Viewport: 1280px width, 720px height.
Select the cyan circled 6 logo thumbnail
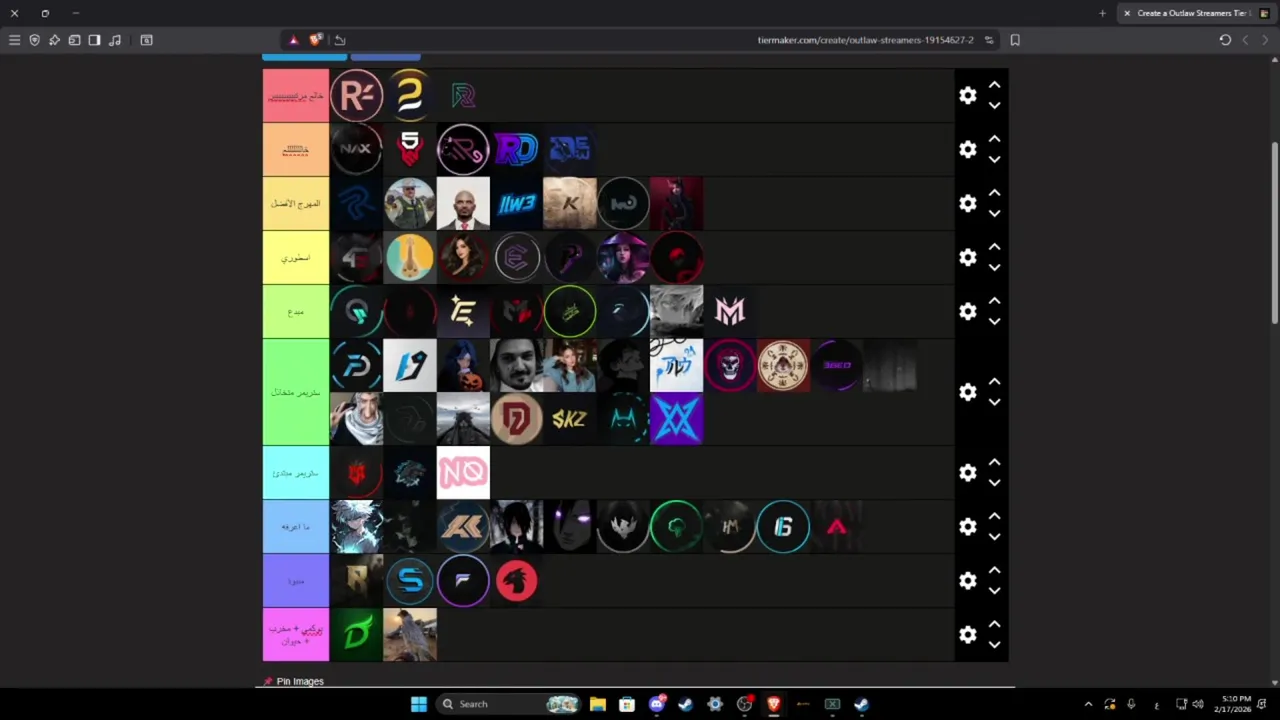[783, 526]
